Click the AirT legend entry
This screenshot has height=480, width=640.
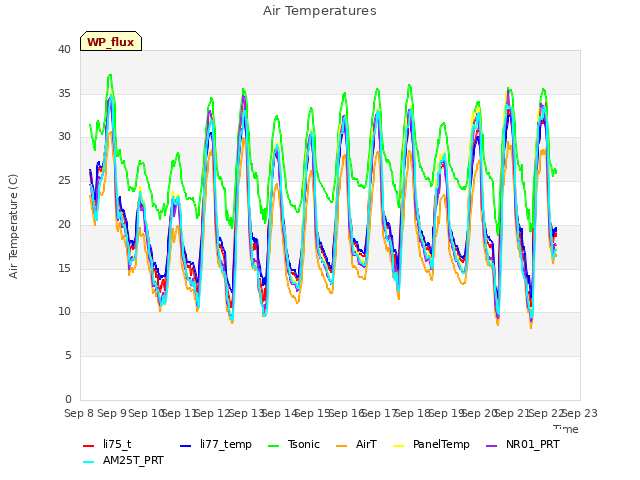(356, 444)
